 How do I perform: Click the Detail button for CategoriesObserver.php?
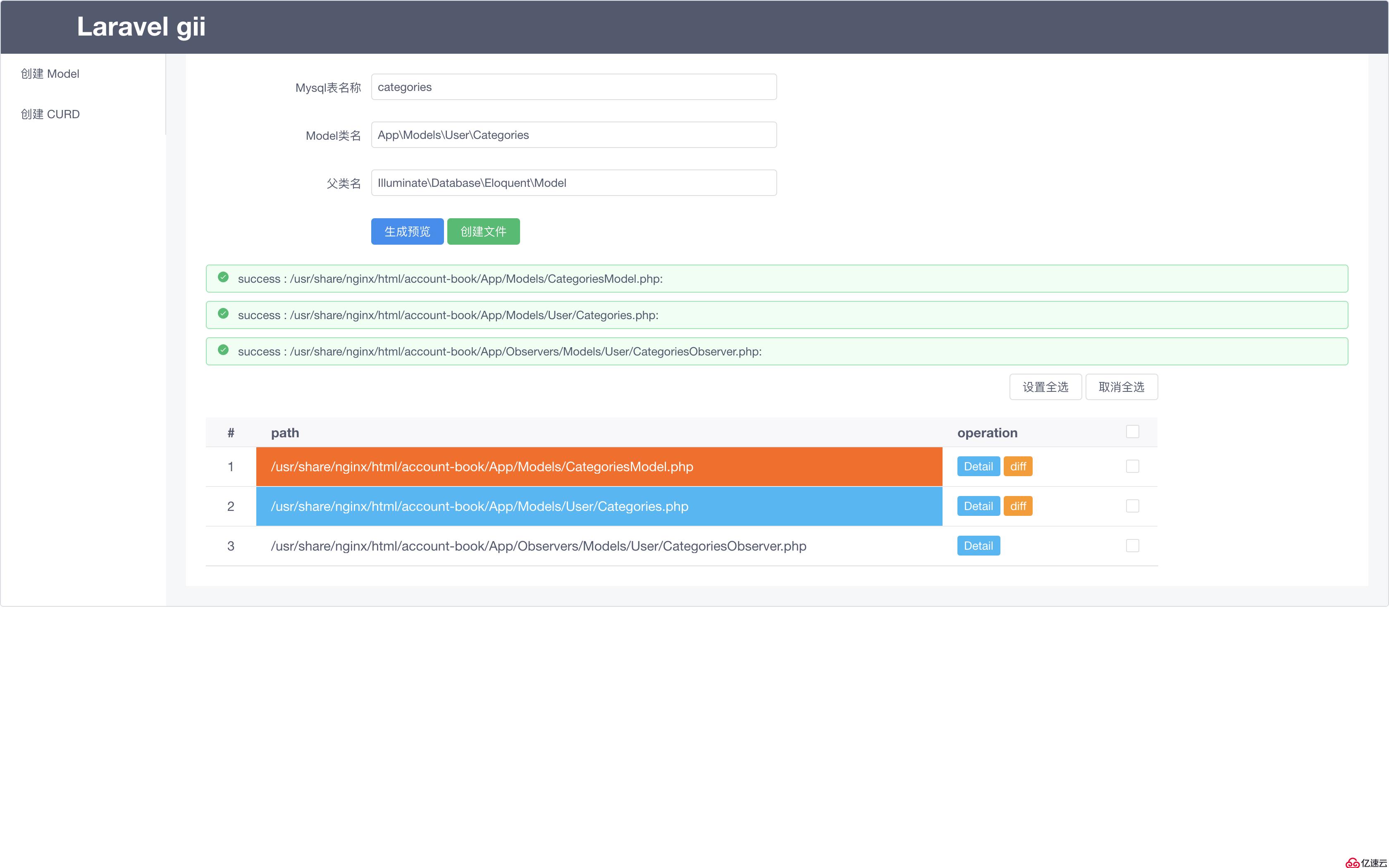[978, 545]
